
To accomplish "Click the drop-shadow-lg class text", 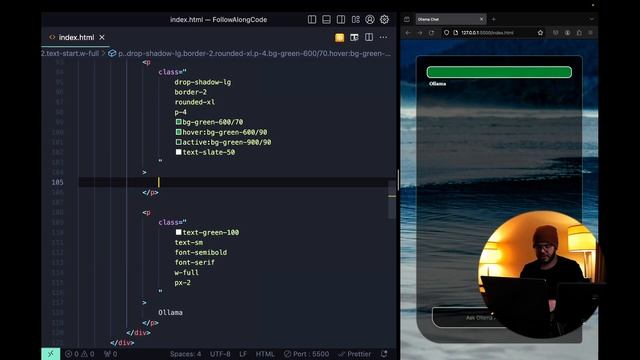I will pos(203,82).
